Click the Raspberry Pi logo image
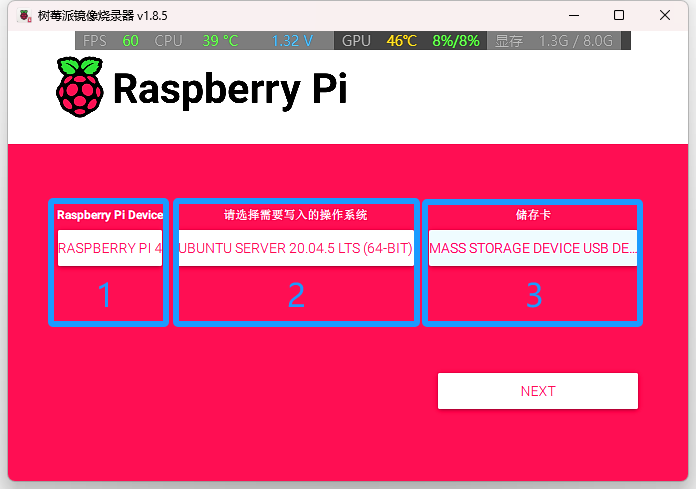The image size is (696, 489). coord(80,87)
